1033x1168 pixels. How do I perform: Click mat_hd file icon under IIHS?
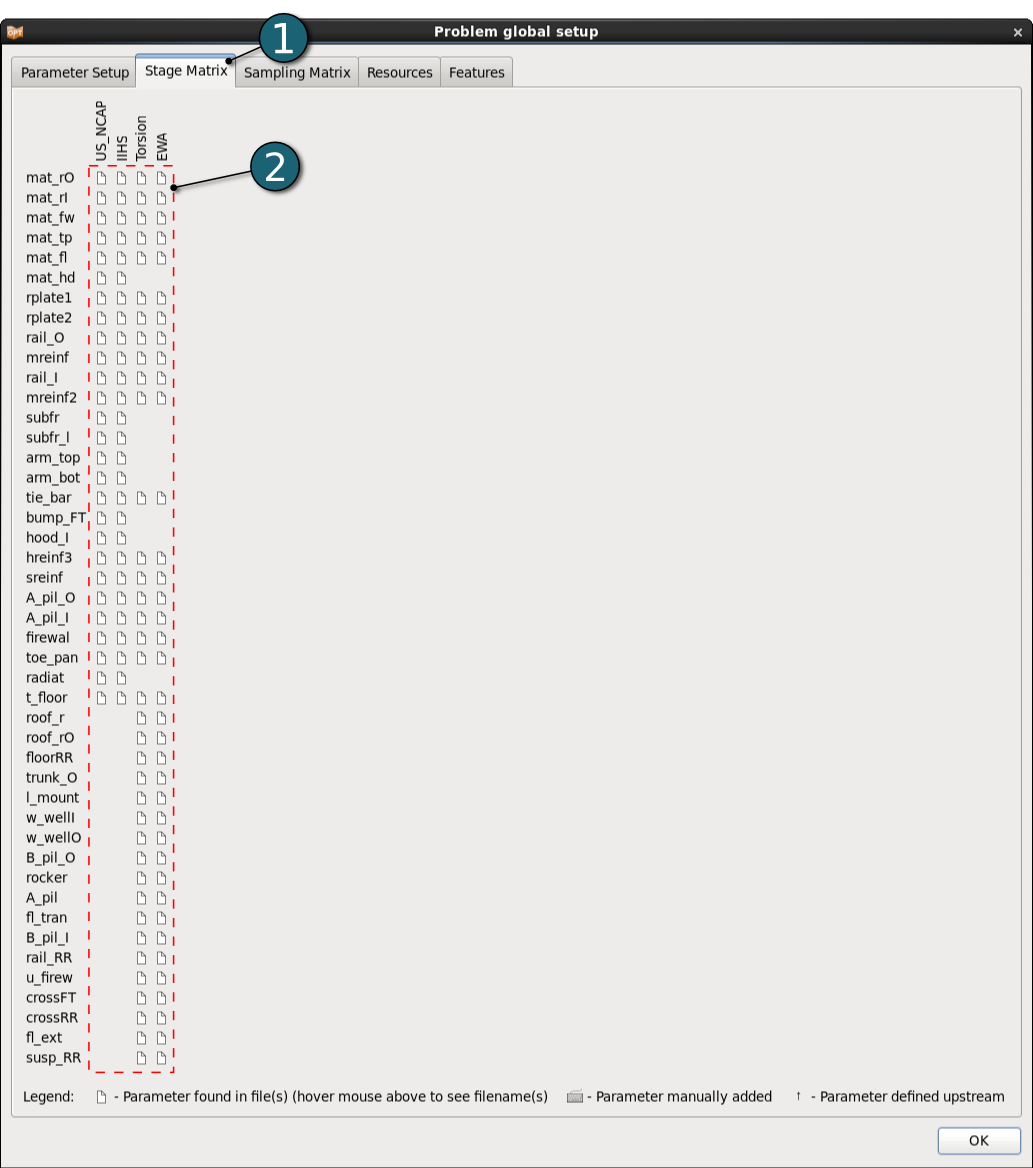[x=121, y=278]
